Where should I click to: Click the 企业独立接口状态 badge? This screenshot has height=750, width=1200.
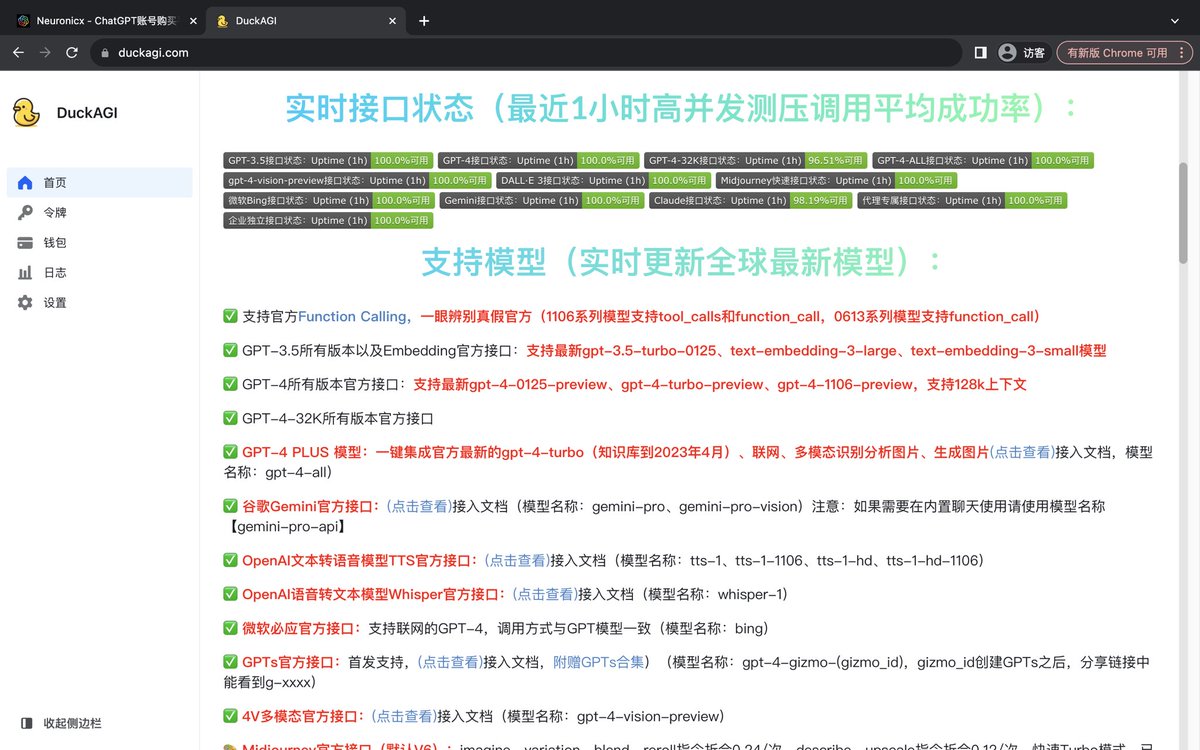point(329,220)
